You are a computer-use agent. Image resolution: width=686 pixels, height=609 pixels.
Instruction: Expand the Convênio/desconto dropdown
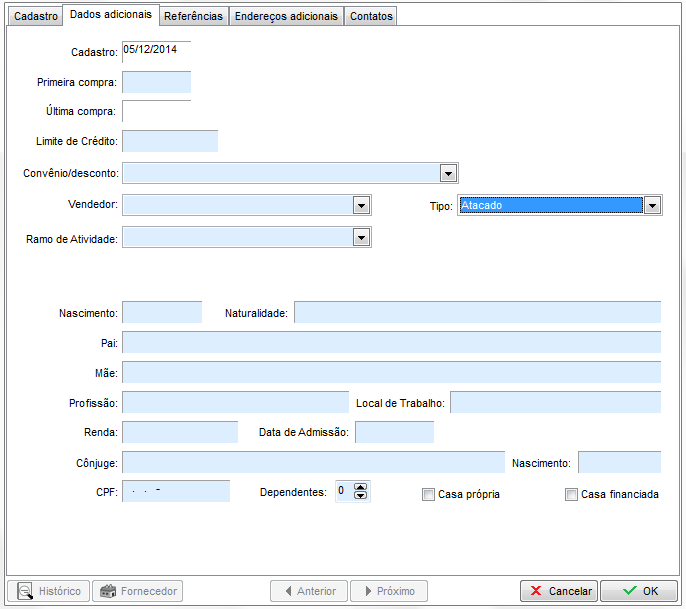[448, 173]
